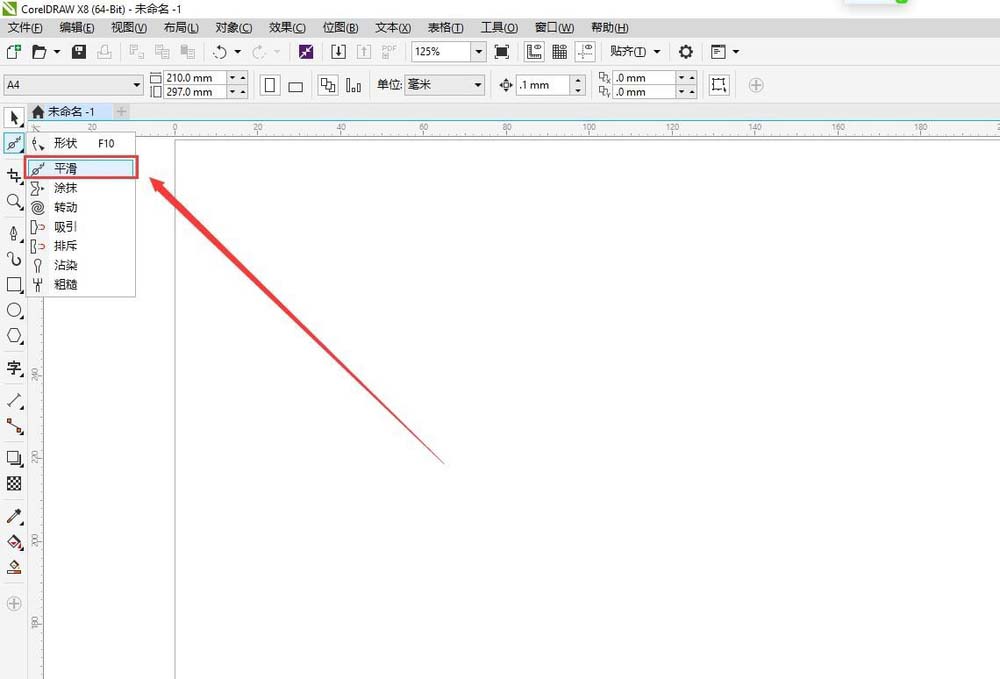The image size is (1000, 679).
Task: Click the 125% zoom level field
Action: (x=441, y=52)
